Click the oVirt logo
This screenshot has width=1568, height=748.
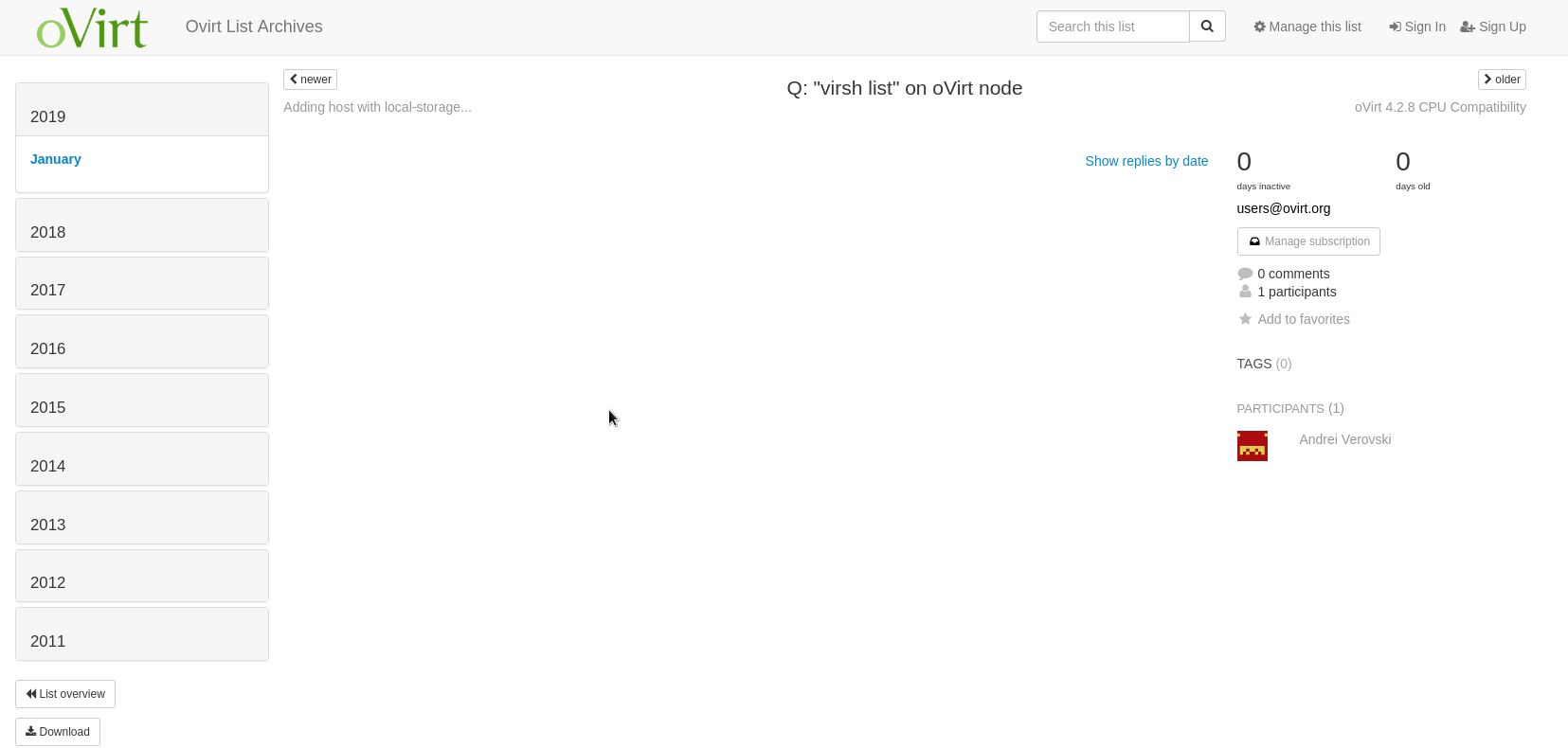(x=92, y=27)
